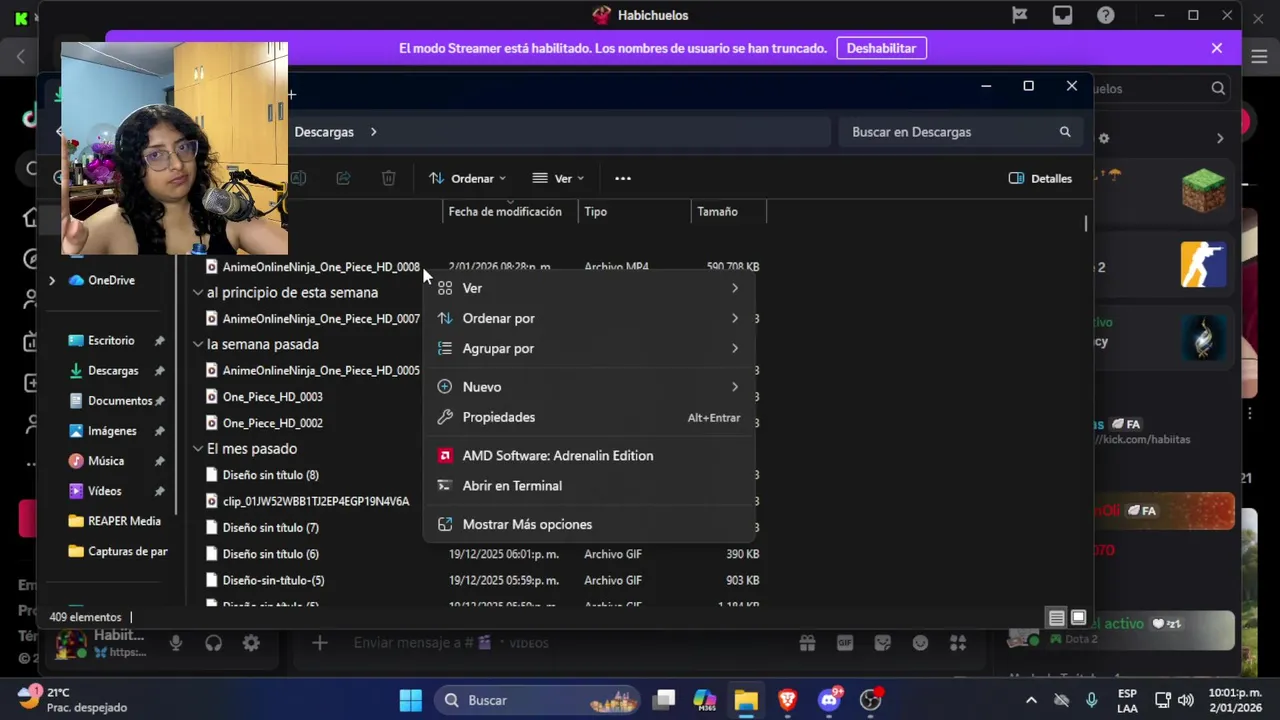1280x720 pixels.
Task: Select file AnimeOnlineNinja_One_Piece_HD_0005
Action: tap(321, 370)
